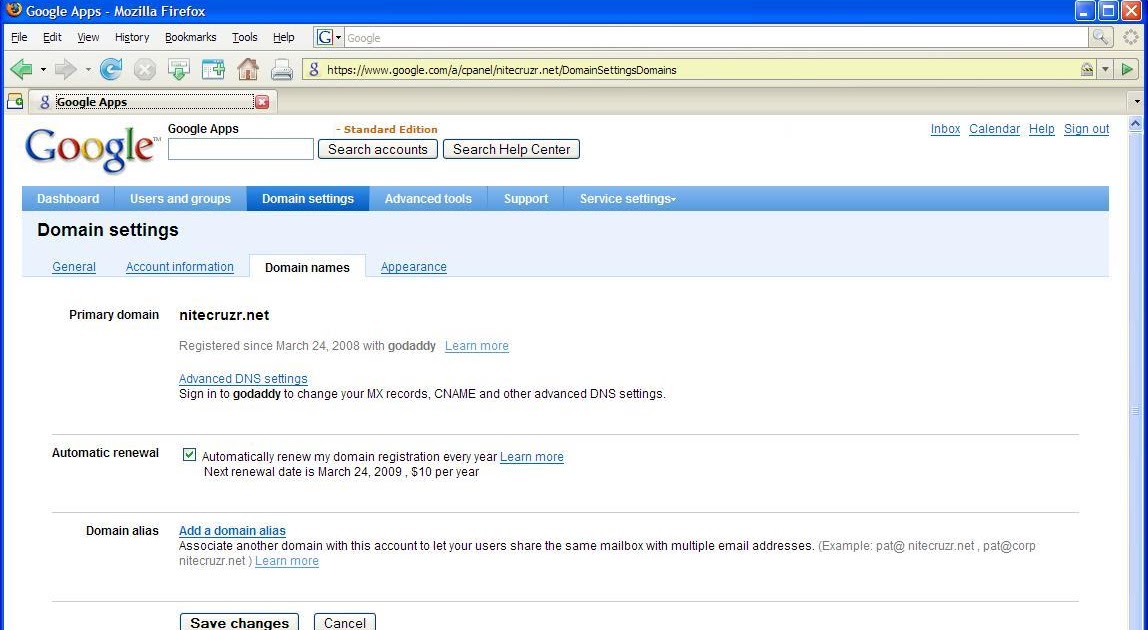Click into the Firefox Google search box

(716, 37)
